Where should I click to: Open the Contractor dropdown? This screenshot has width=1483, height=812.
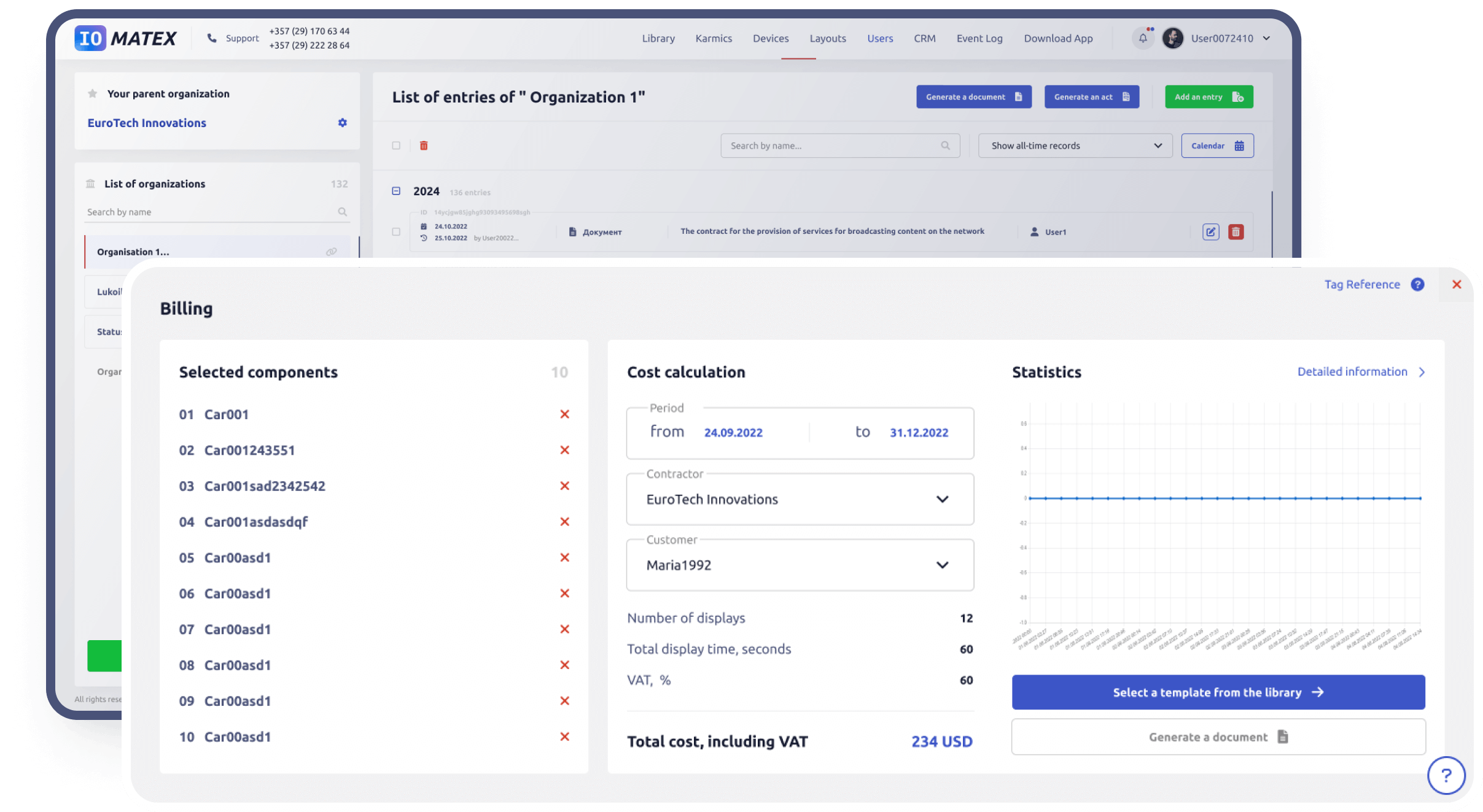pyautogui.click(x=800, y=499)
